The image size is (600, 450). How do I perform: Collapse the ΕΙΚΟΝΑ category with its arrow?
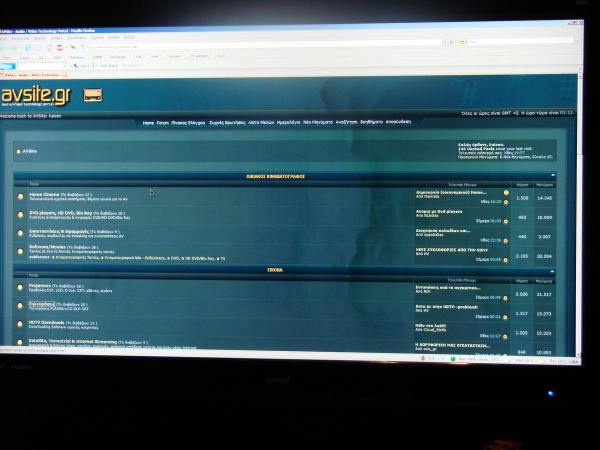(x=552, y=271)
